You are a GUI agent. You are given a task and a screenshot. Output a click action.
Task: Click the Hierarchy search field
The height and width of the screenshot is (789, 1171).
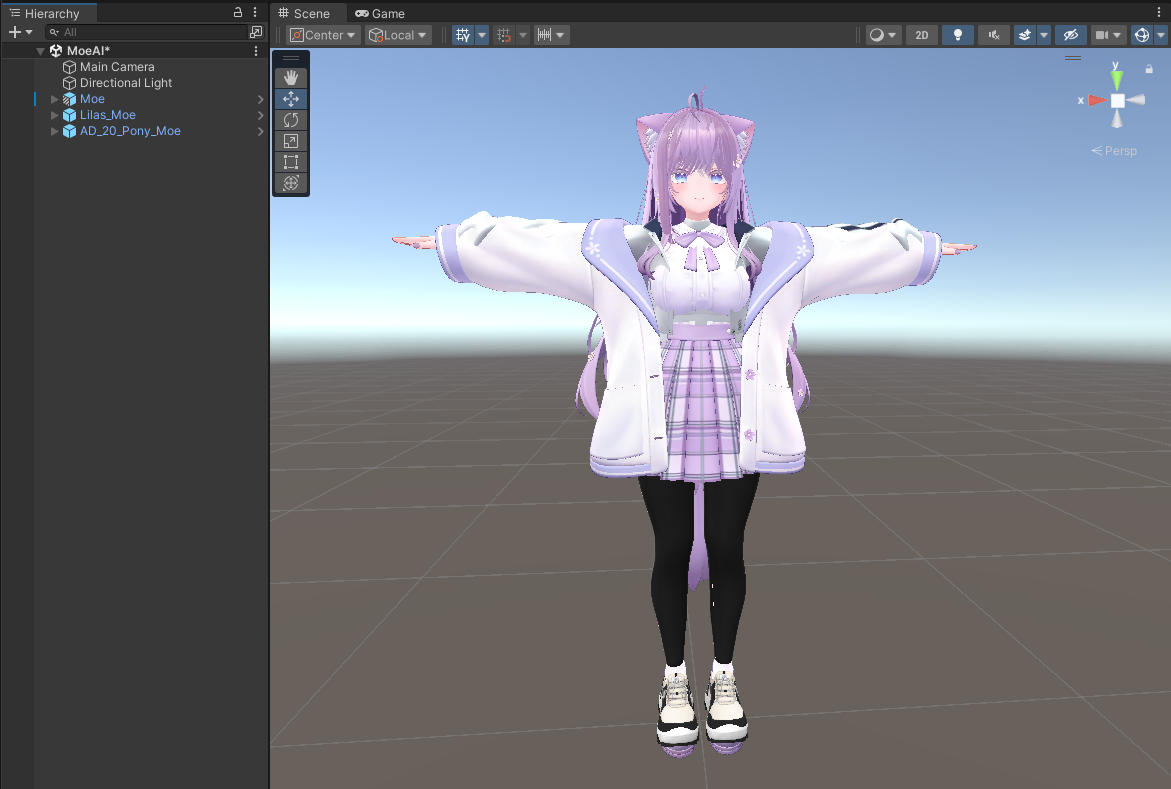(x=146, y=32)
